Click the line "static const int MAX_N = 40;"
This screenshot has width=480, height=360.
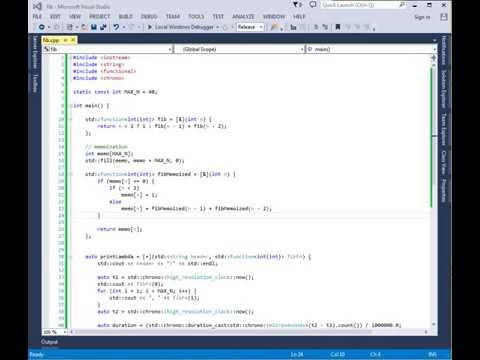[x=115, y=92]
